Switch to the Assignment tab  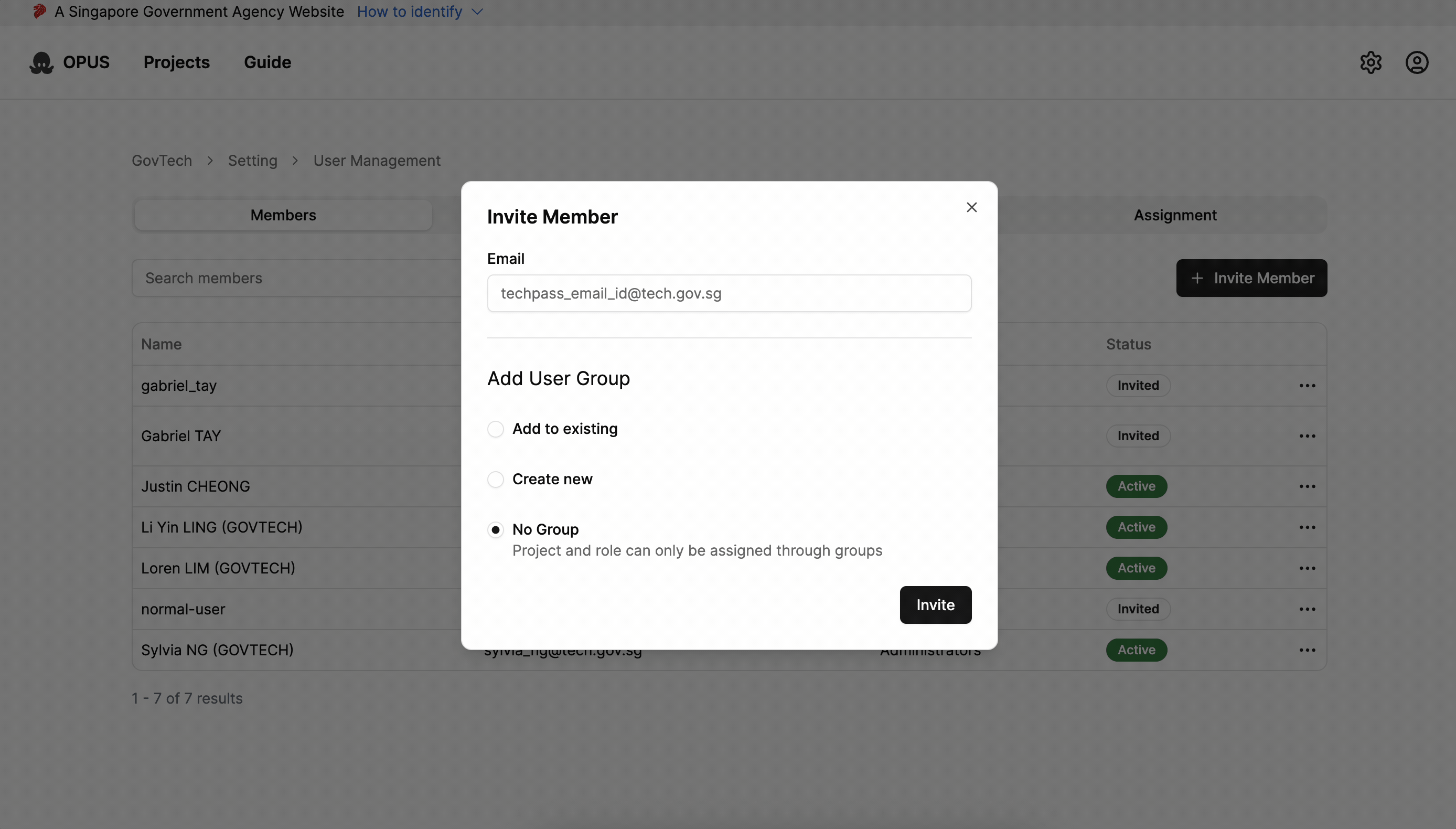[x=1175, y=215]
